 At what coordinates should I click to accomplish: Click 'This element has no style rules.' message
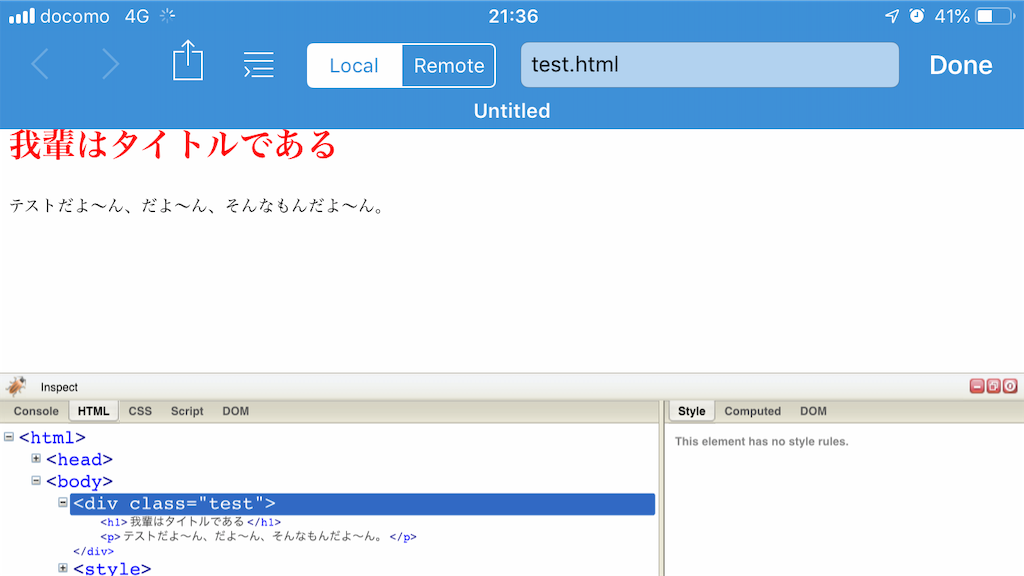click(761, 441)
